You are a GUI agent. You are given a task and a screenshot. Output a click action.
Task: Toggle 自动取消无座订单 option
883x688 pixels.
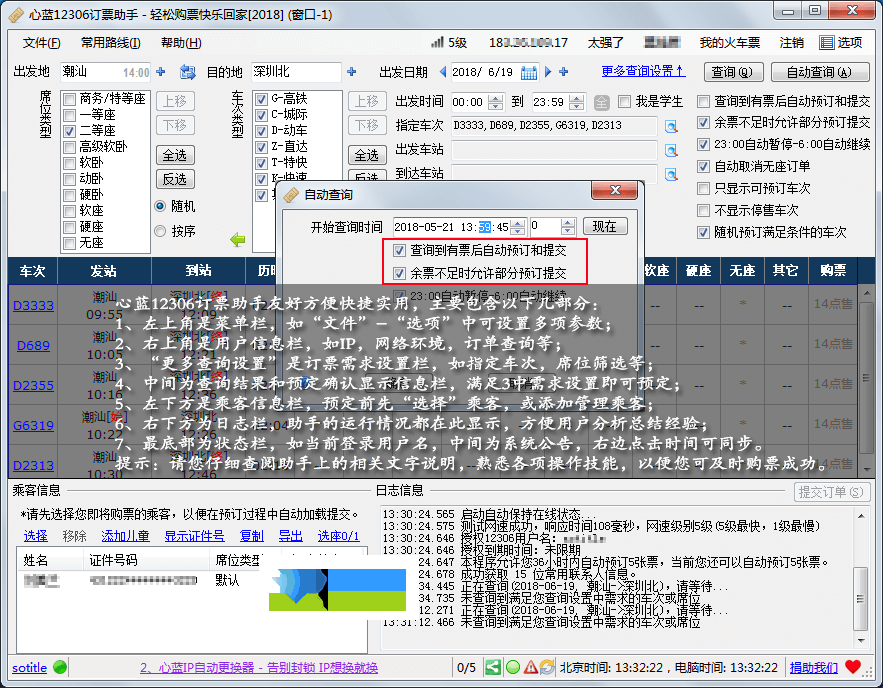pos(703,166)
